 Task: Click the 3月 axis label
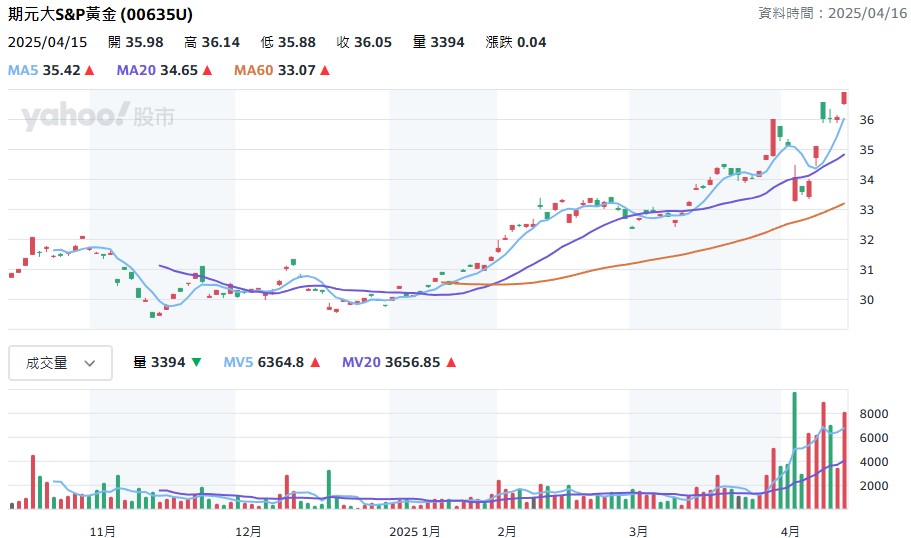639,532
